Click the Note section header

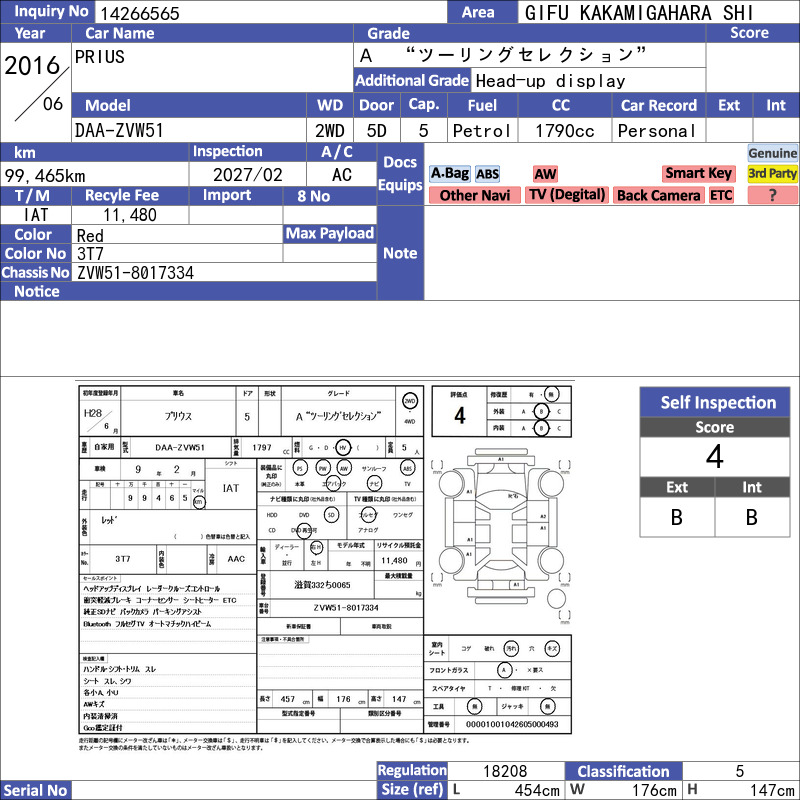pyautogui.click(x=400, y=253)
